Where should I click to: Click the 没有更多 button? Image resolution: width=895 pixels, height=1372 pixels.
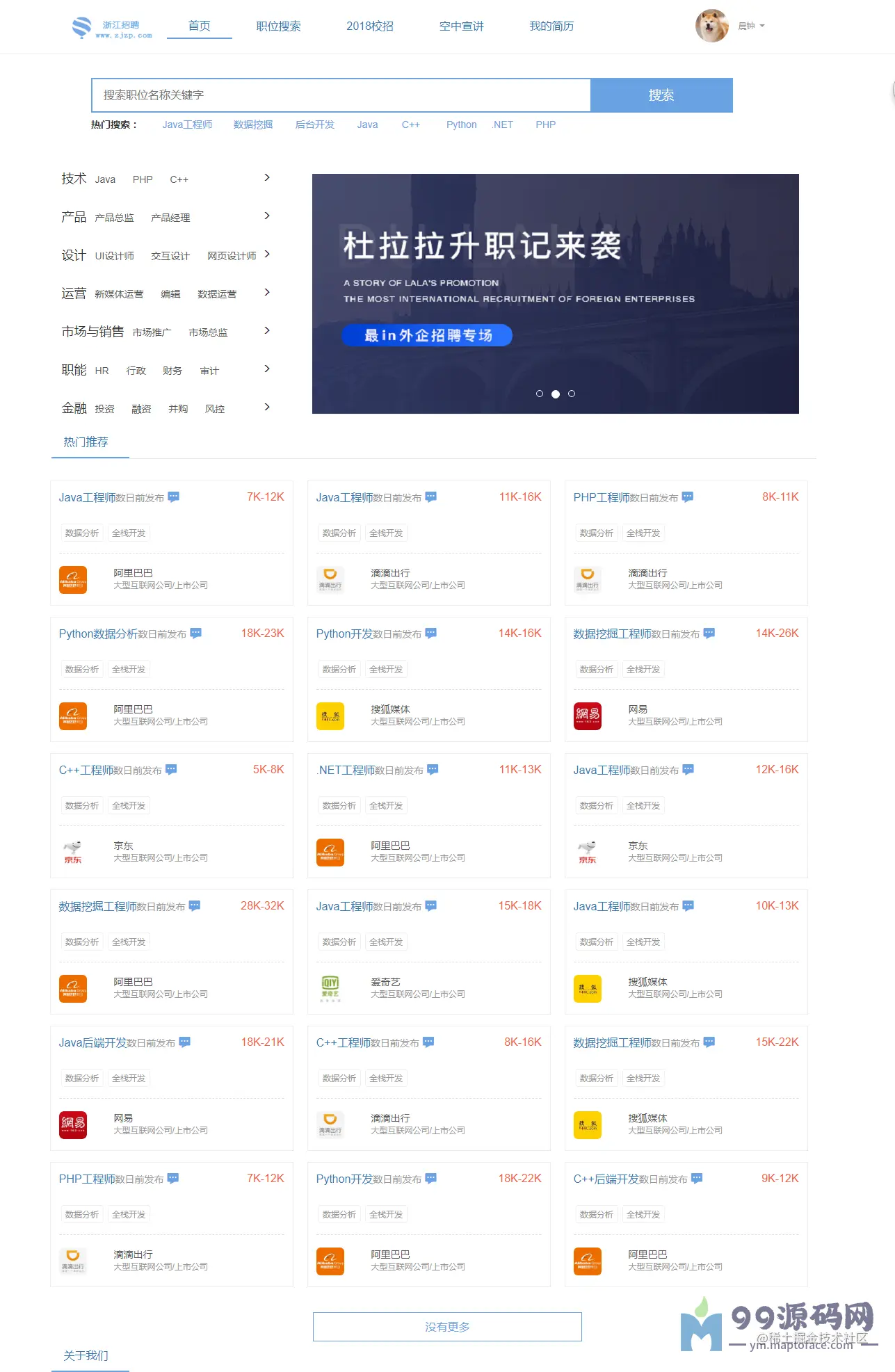(447, 1327)
